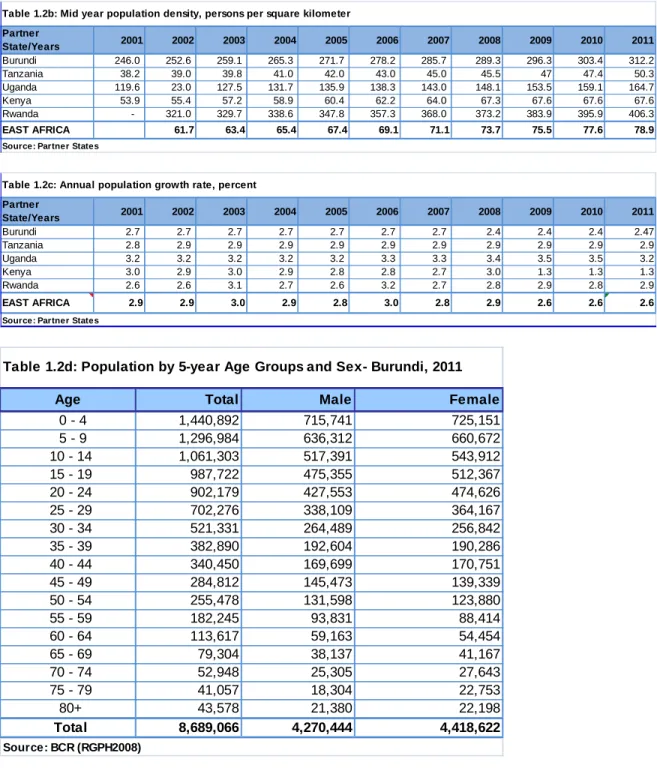Select the 2005 header in Table 1.2b
The height and width of the screenshot is (774, 657).
tap(336, 40)
